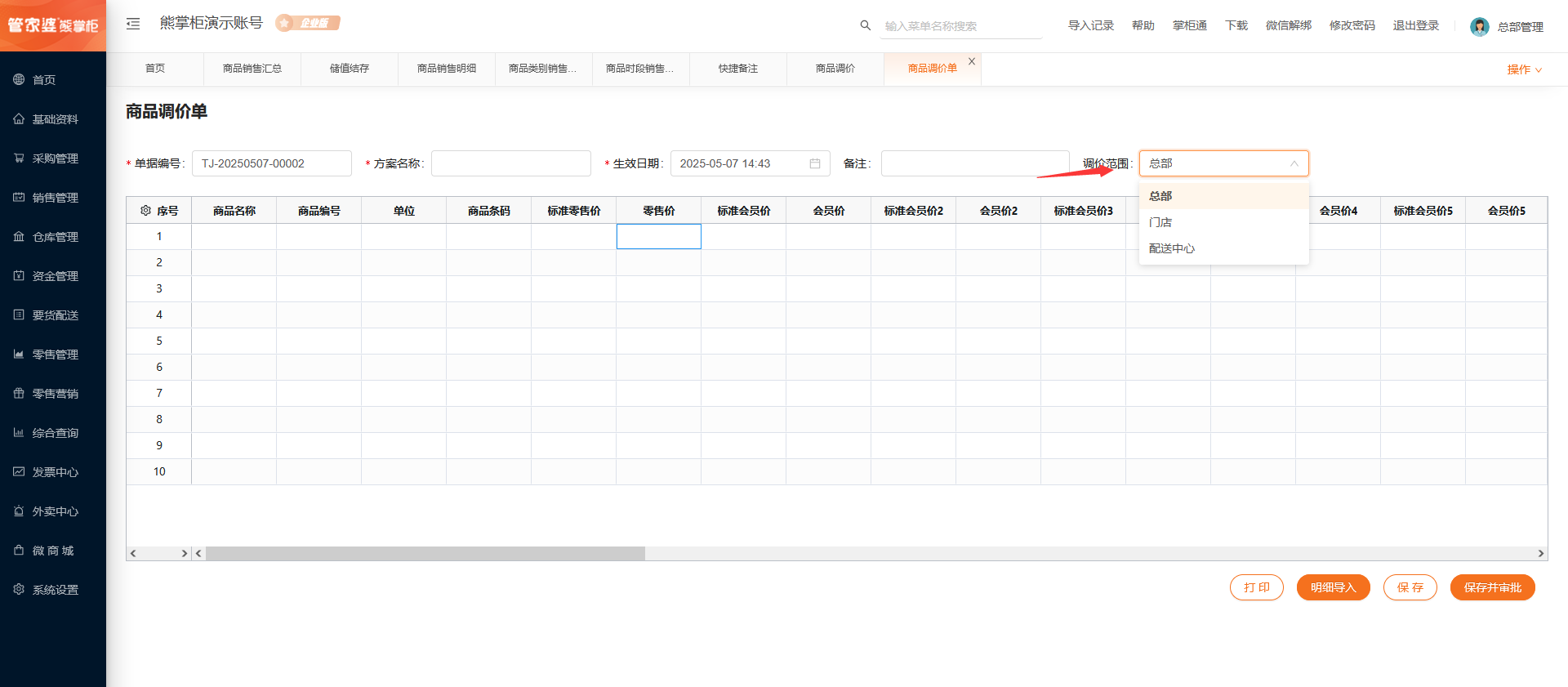Switch to the 商品销售明细 tab

tap(447, 69)
